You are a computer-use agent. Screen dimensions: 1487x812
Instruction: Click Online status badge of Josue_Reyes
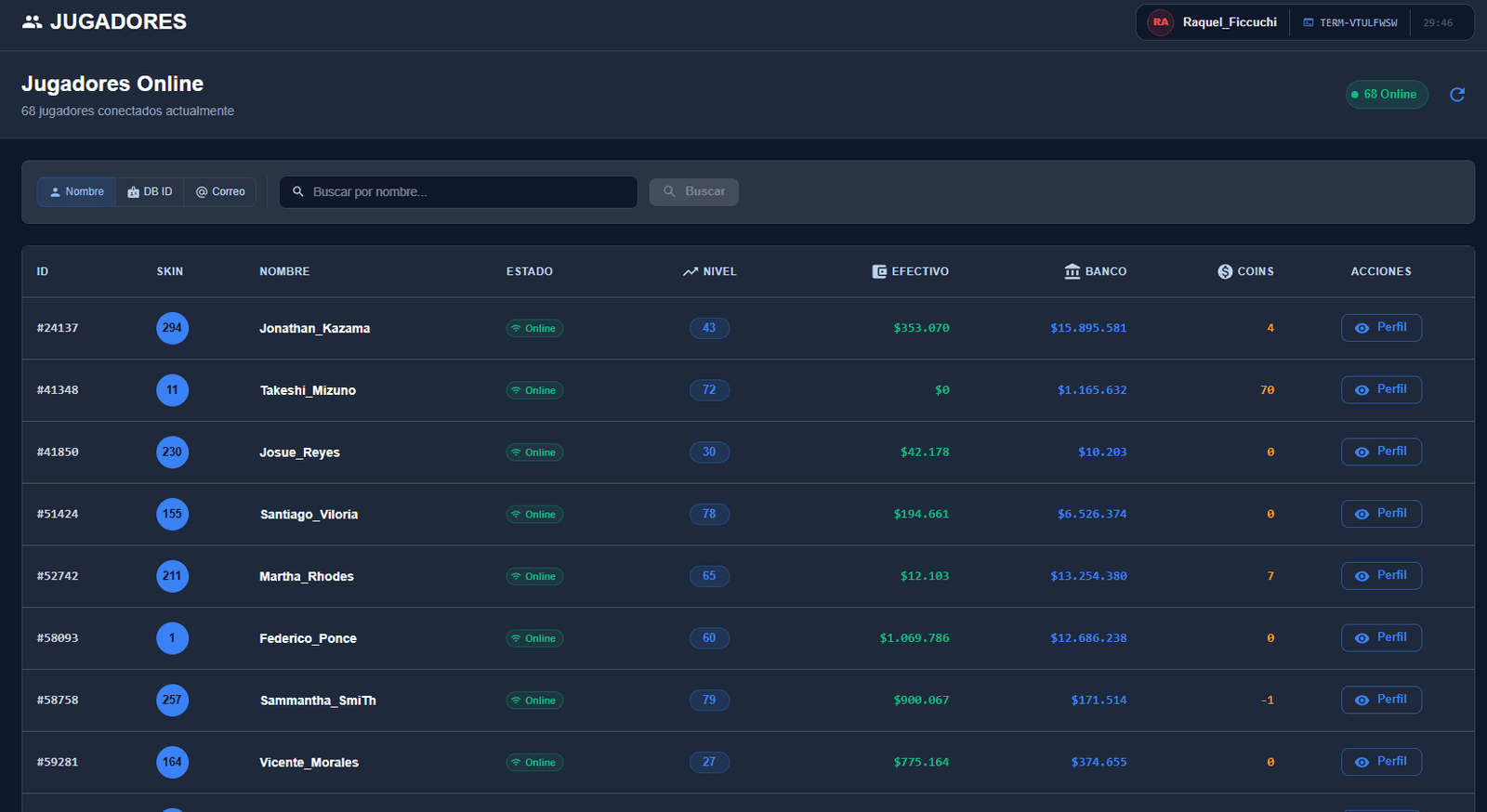click(x=534, y=452)
